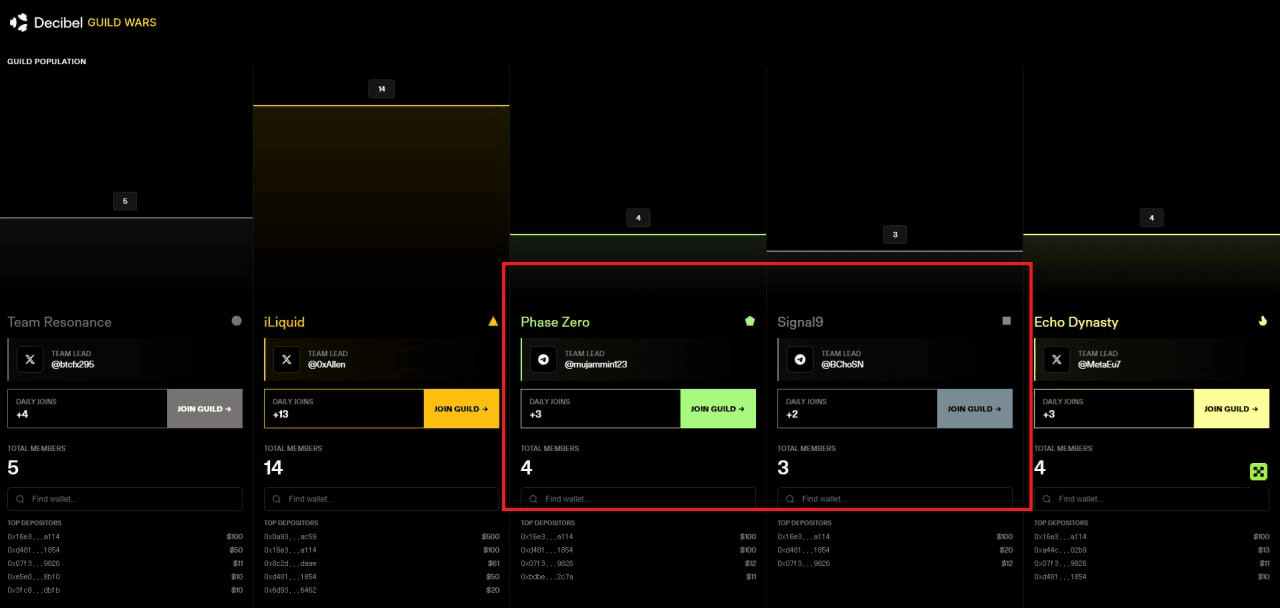
Task: Click Find wallet field under Team Resonance
Action: point(125,499)
